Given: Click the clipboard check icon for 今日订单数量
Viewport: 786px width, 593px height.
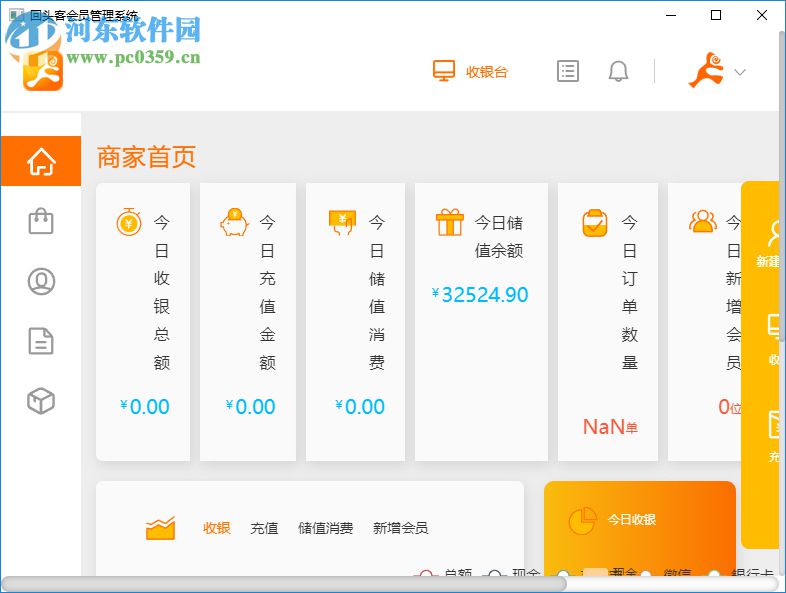Looking at the screenshot, I should (595, 223).
